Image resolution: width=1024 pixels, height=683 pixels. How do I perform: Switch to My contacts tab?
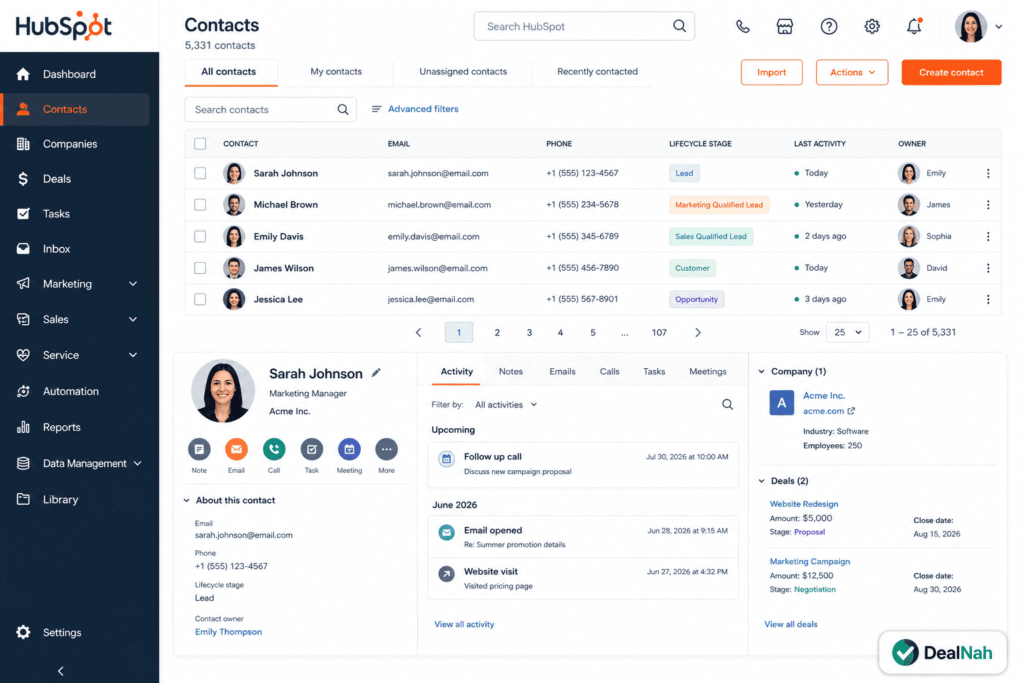pyautogui.click(x=336, y=72)
